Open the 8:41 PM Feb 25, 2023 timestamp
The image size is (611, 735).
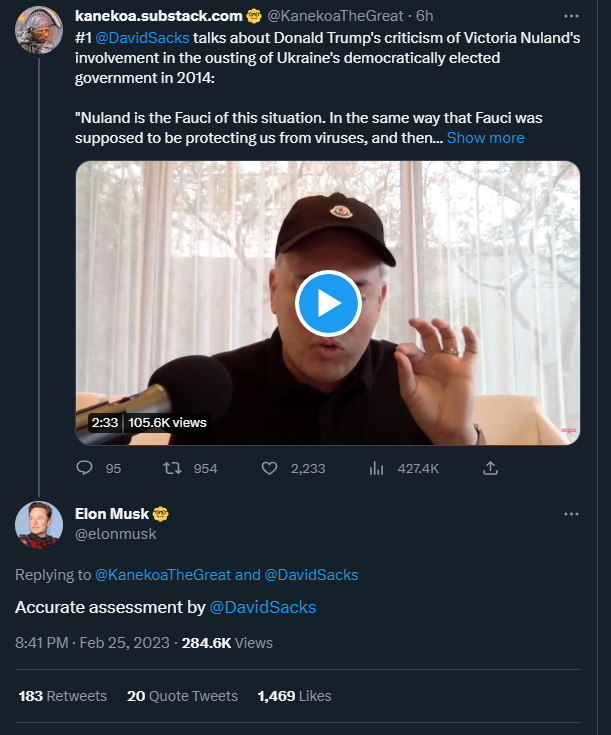[x=93, y=643]
